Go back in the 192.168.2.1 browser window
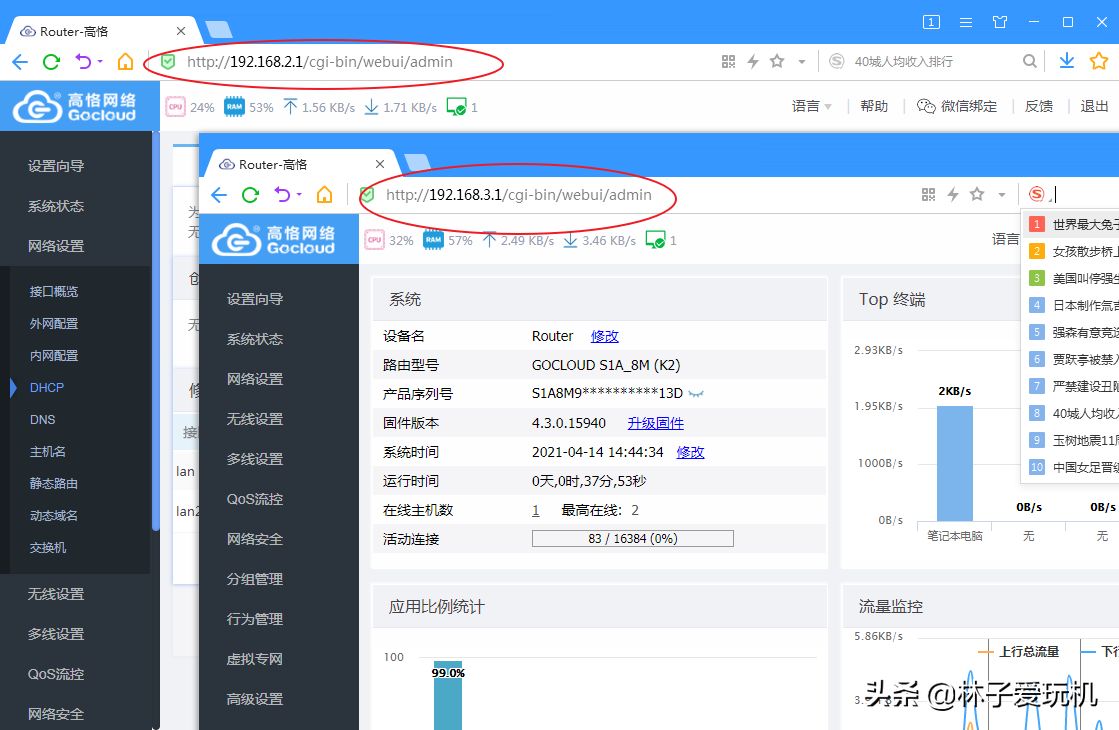The height and width of the screenshot is (730, 1119). (20, 62)
